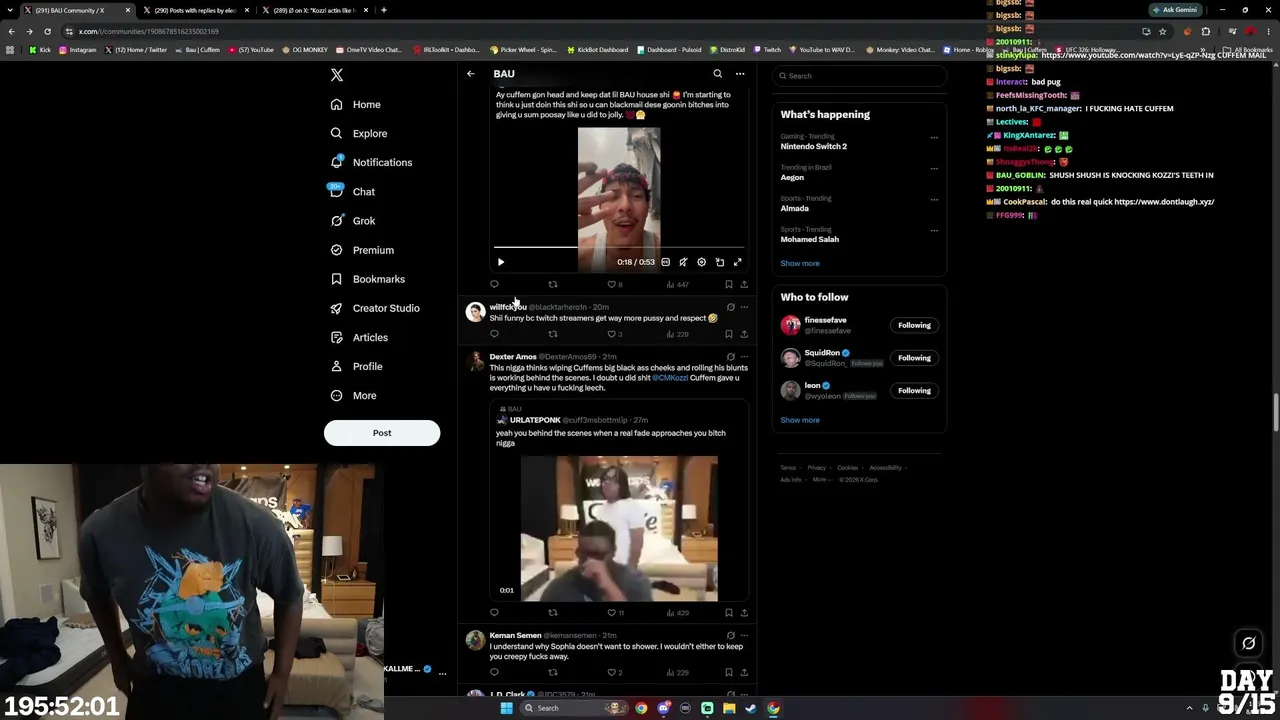Viewport: 1280px width, 720px height.
Task: Unfollow SquidRon via Following button
Action: (914, 358)
